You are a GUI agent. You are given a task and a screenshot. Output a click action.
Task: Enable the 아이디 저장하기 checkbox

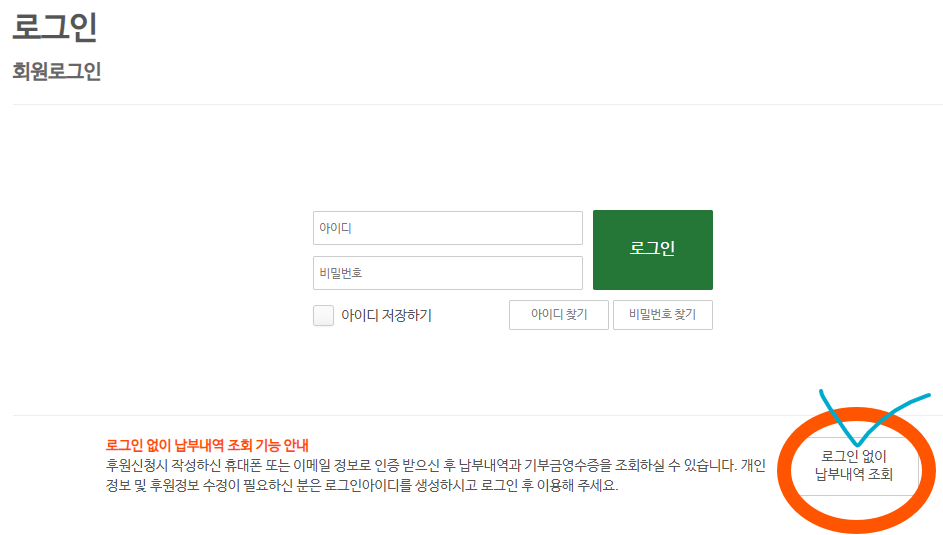(323, 316)
